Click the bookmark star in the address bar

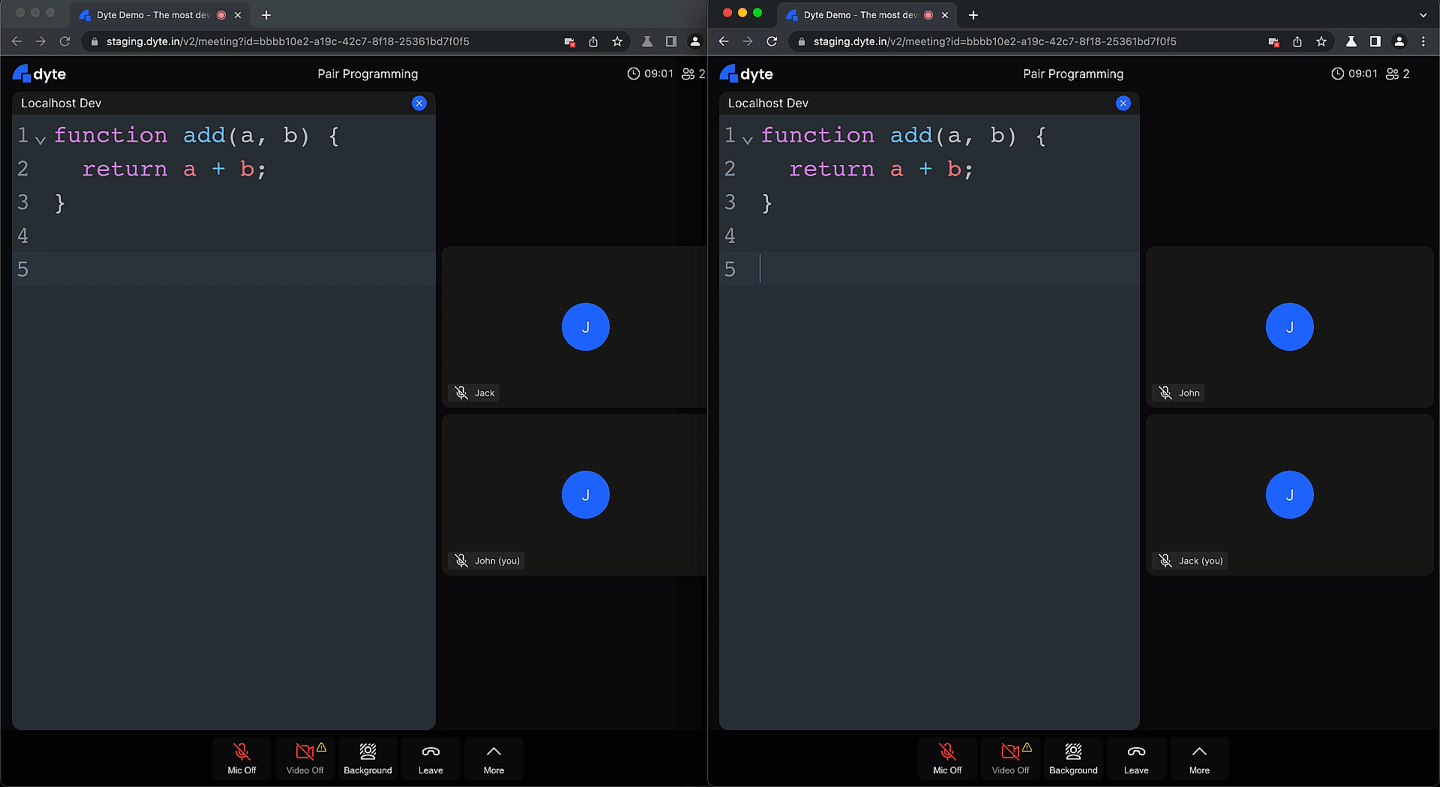coord(617,43)
